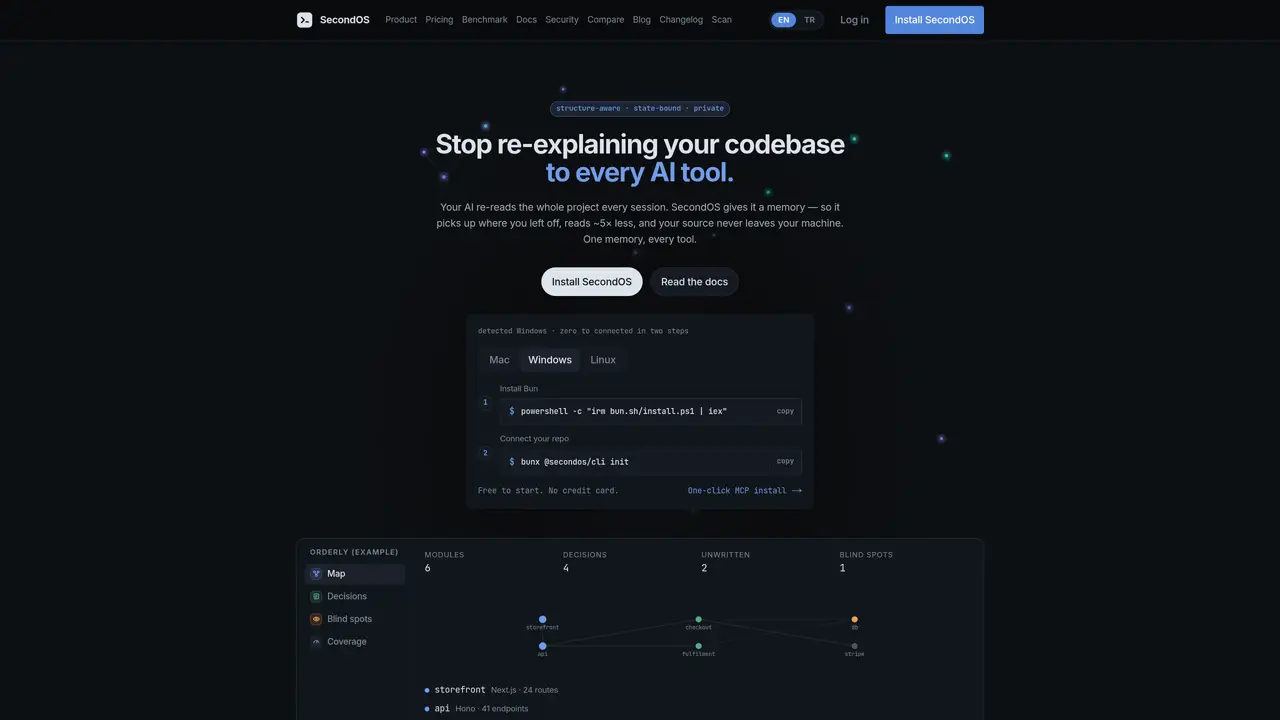The width and height of the screenshot is (1280, 720).
Task: Select EN language option
Action: (784, 20)
